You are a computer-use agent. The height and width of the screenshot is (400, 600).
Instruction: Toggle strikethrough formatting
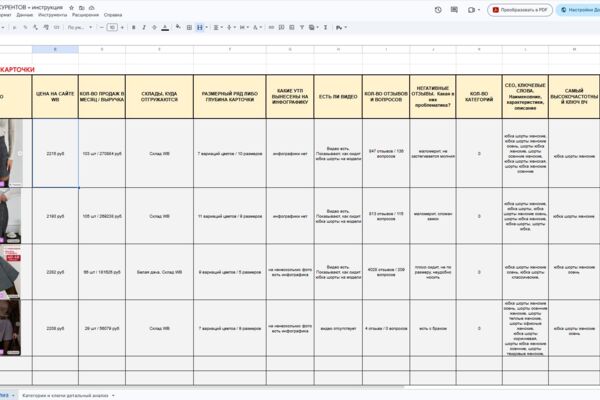[154, 28]
